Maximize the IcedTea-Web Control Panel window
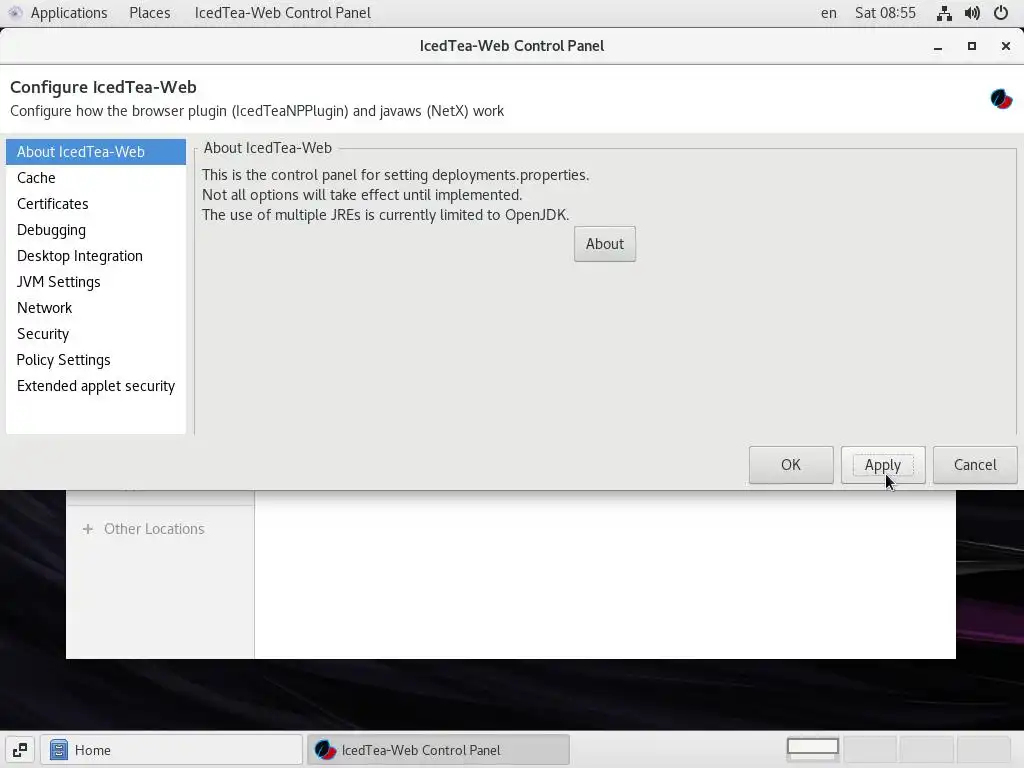 pyautogui.click(x=972, y=46)
